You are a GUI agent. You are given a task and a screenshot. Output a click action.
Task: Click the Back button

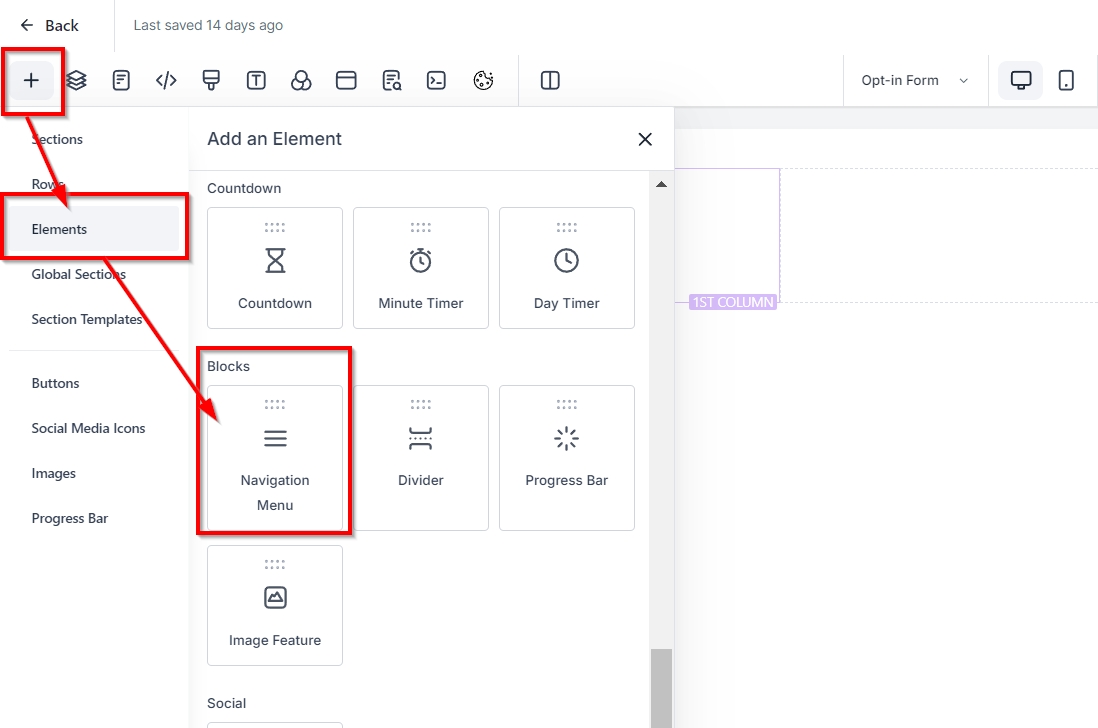click(50, 25)
